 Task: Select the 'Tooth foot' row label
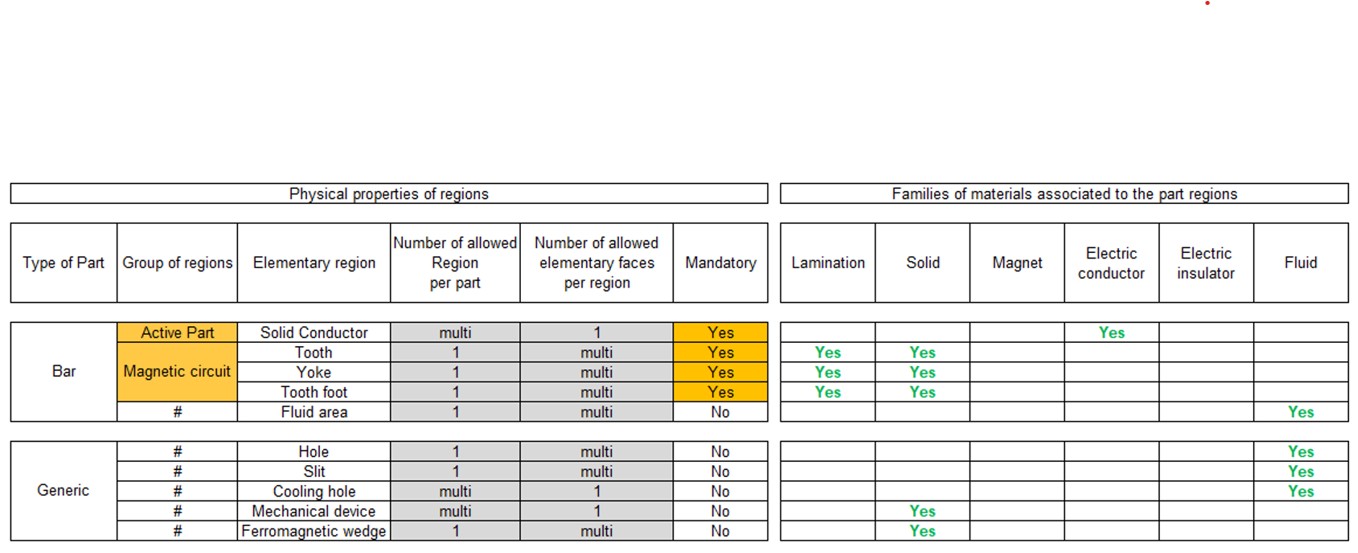pyautogui.click(x=314, y=392)
